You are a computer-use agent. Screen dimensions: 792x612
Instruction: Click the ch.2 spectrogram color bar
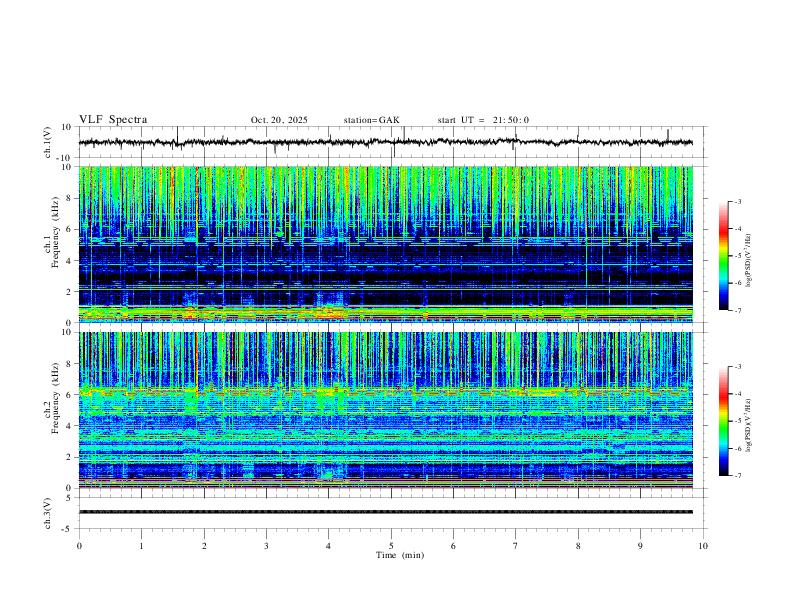point(724,421)
